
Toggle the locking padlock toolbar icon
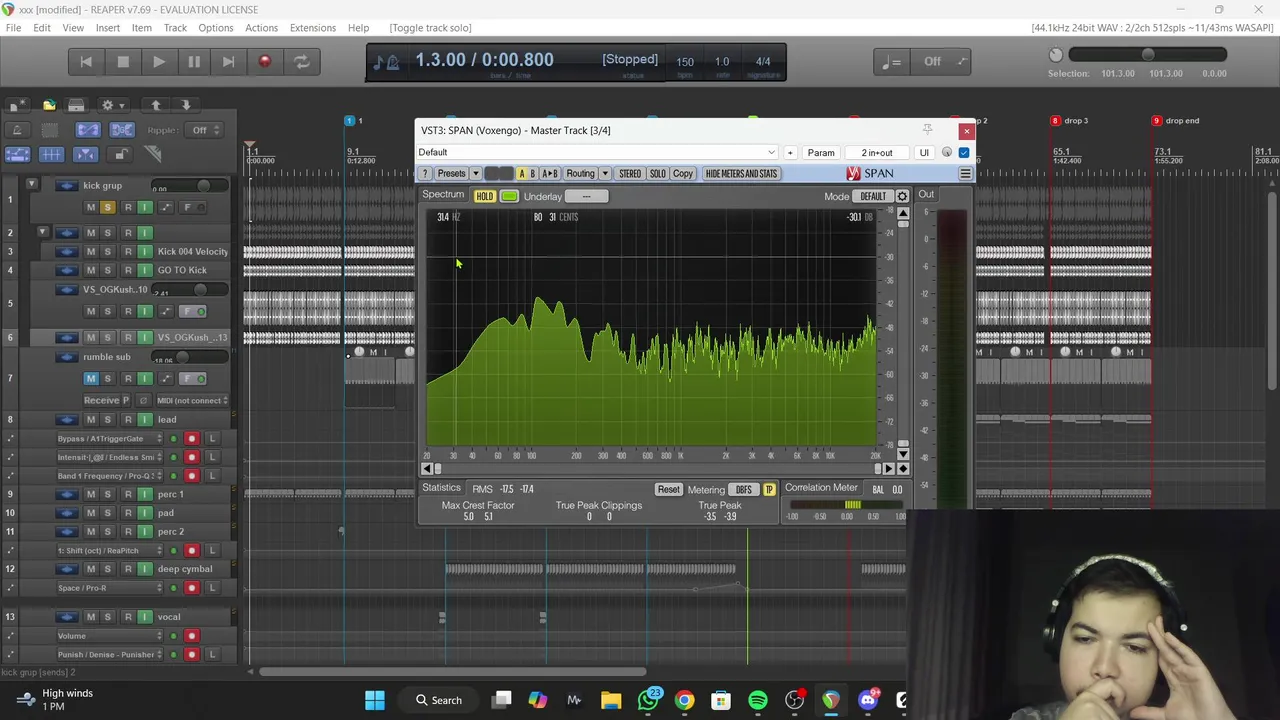(120, 154)
